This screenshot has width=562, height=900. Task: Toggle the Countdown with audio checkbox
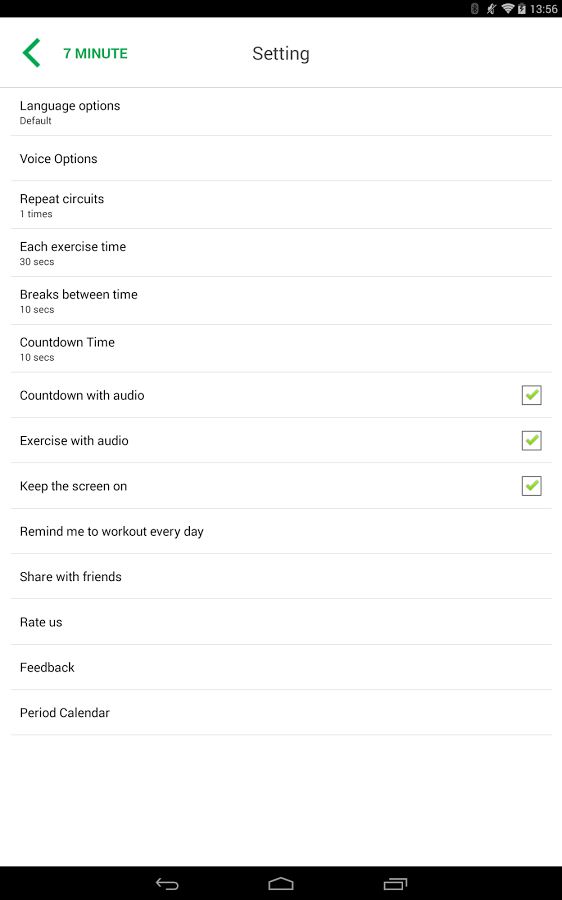[x=532, y=395]
